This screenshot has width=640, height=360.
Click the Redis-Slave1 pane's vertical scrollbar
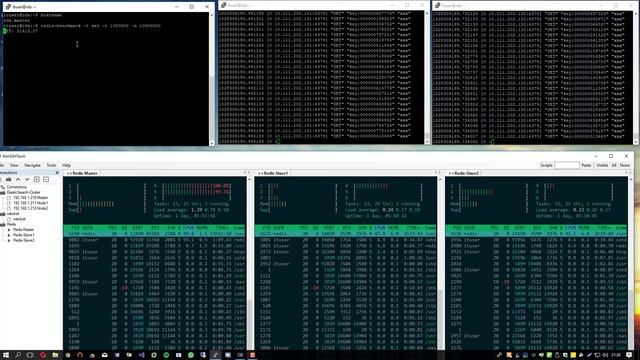pyautogui.click(x=440, y=263)
